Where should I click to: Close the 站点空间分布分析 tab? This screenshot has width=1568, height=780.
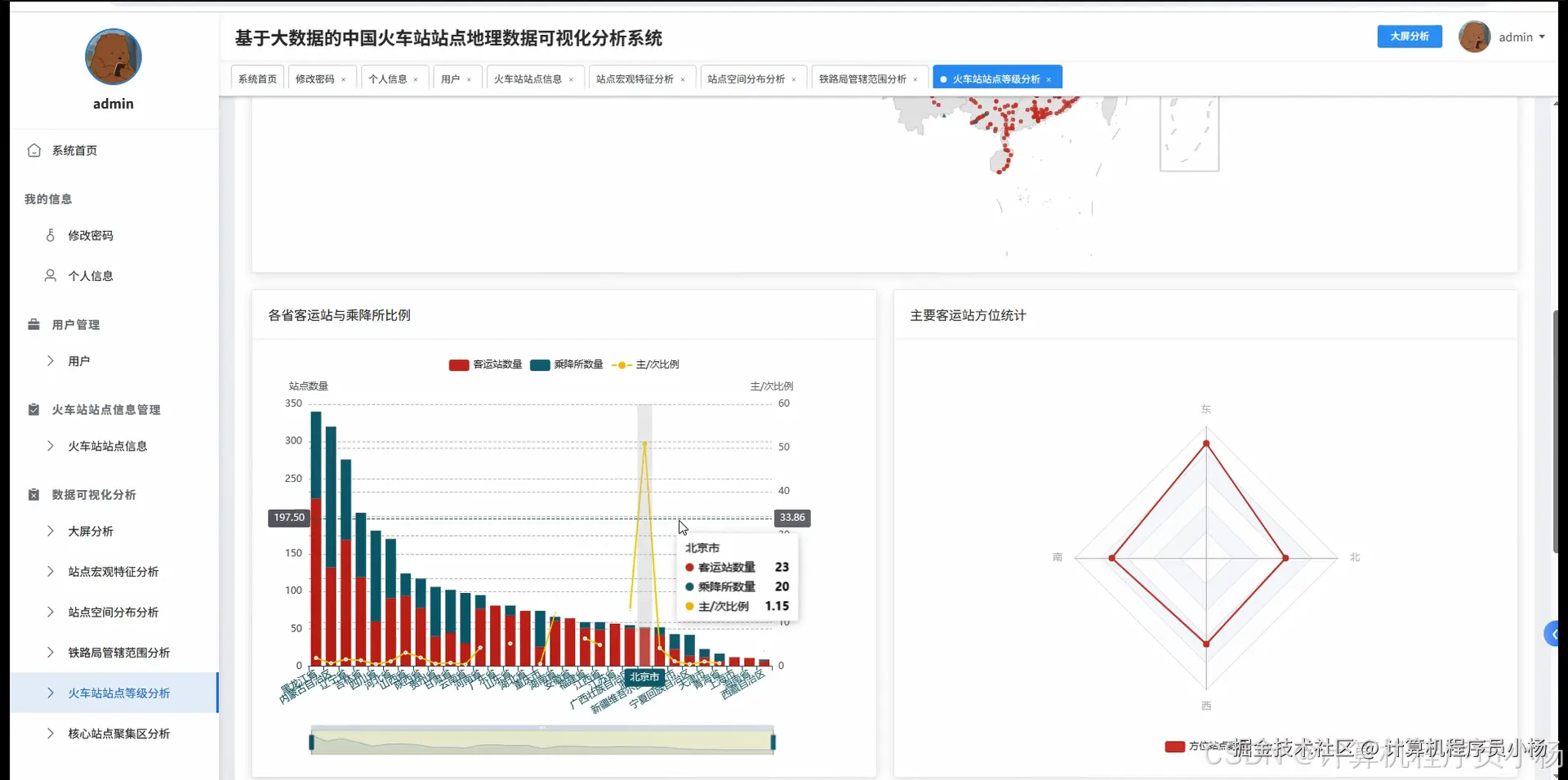tap(794, 80)
